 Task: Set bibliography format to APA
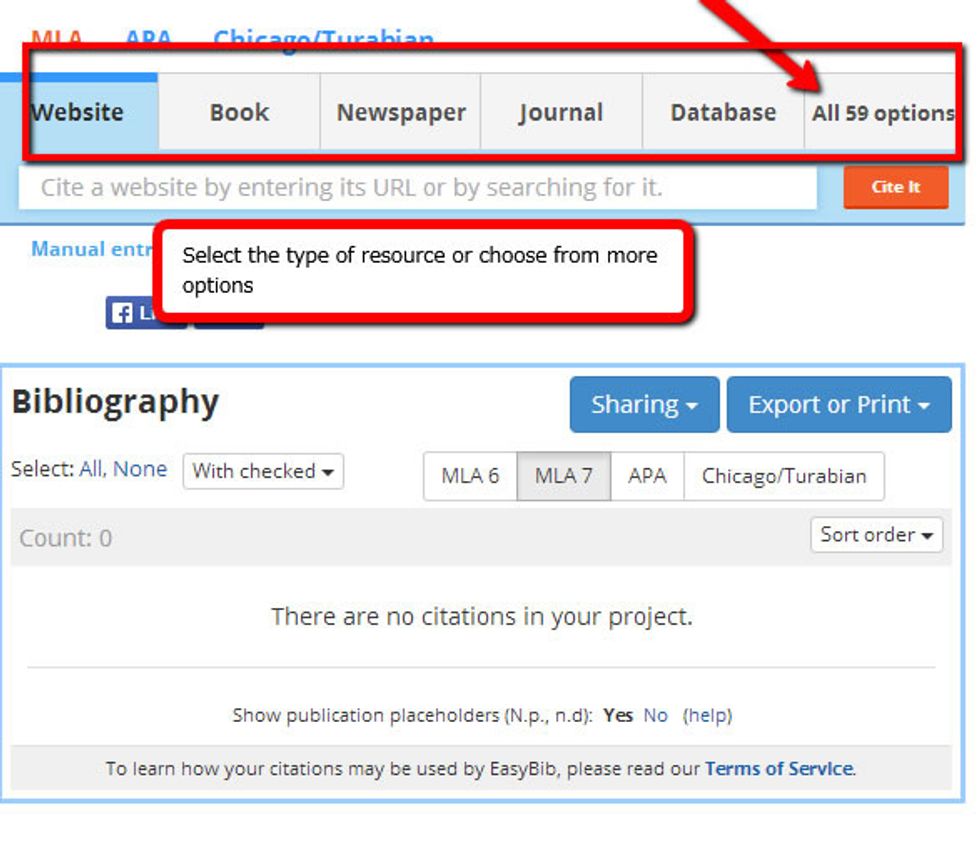point(647,476)
